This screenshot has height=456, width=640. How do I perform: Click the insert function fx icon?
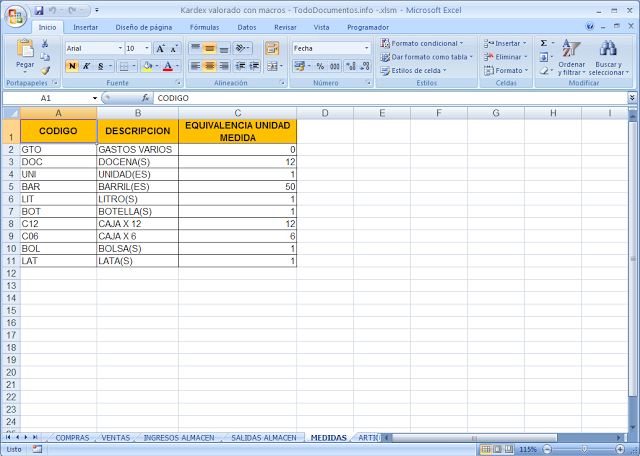[145, 98]
